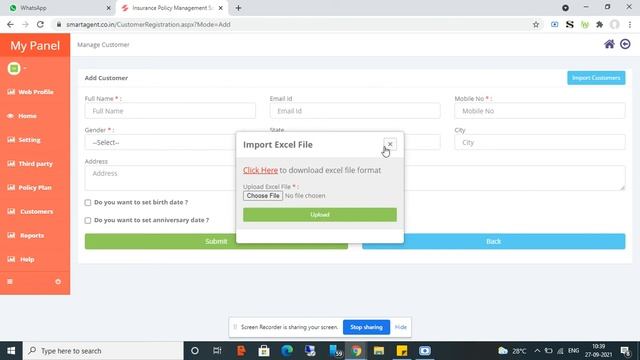Go to Home via house icon
Viewport: 640px width, 360px height.
pos(609,44)
